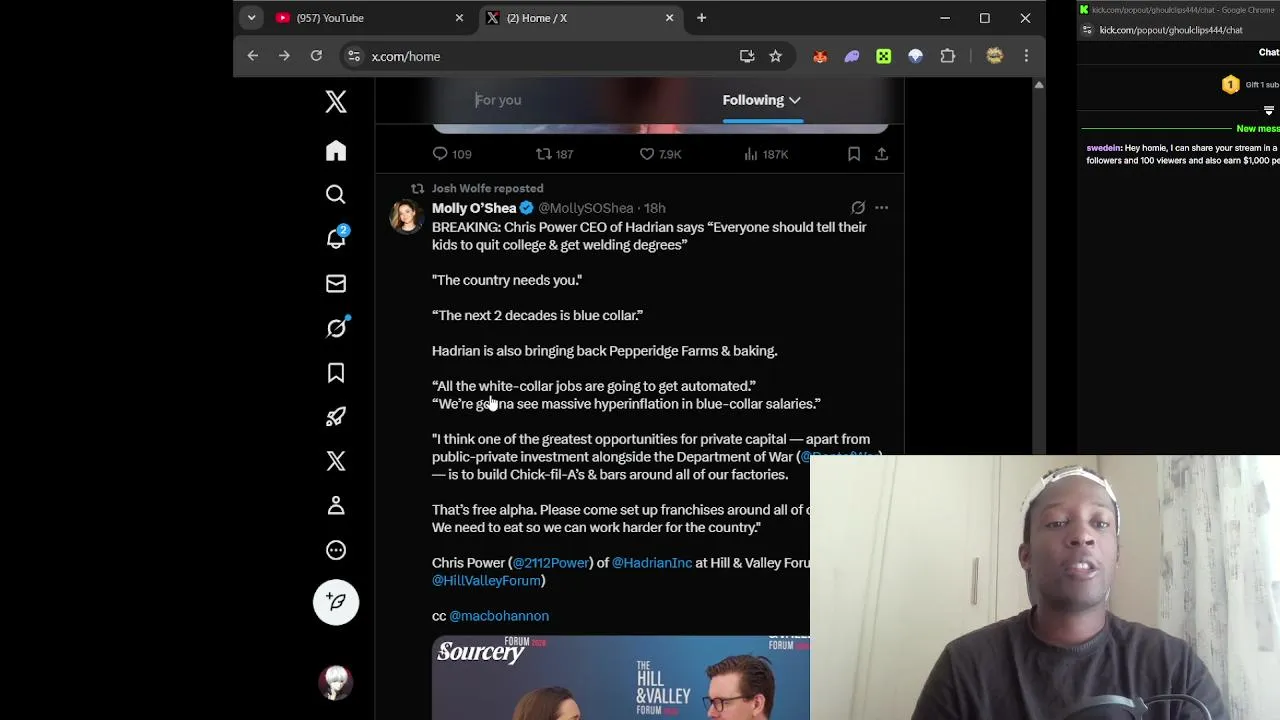Open More options circle in sidebar

coord(336,550)
